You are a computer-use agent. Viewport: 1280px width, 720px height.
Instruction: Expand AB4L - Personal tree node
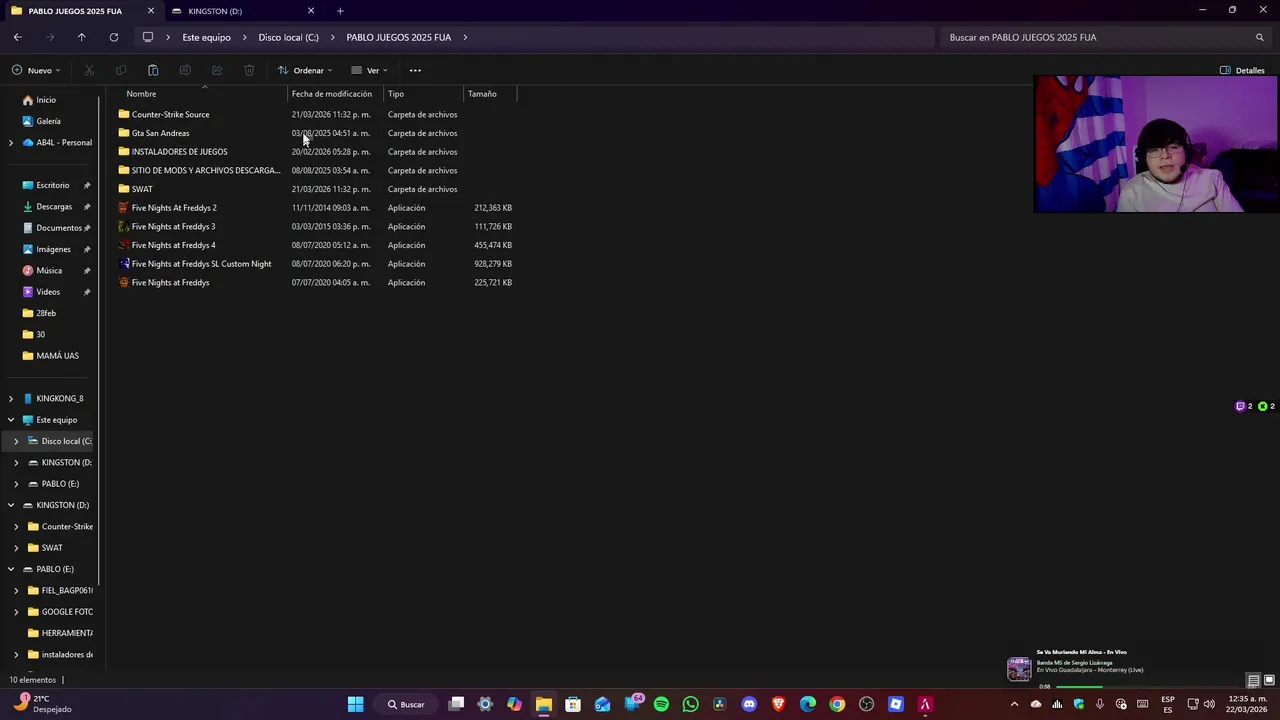11,143
